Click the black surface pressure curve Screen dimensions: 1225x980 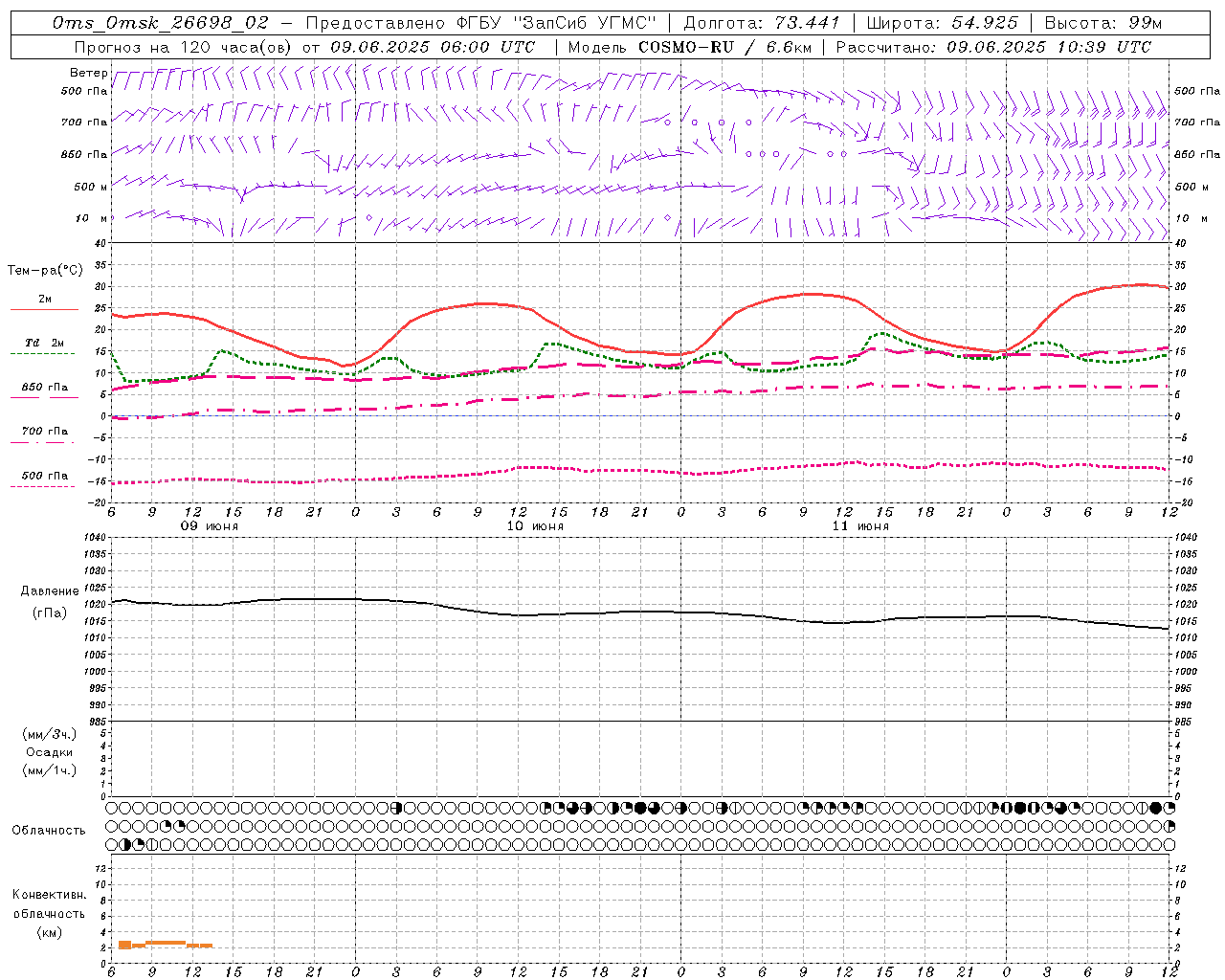641,612
